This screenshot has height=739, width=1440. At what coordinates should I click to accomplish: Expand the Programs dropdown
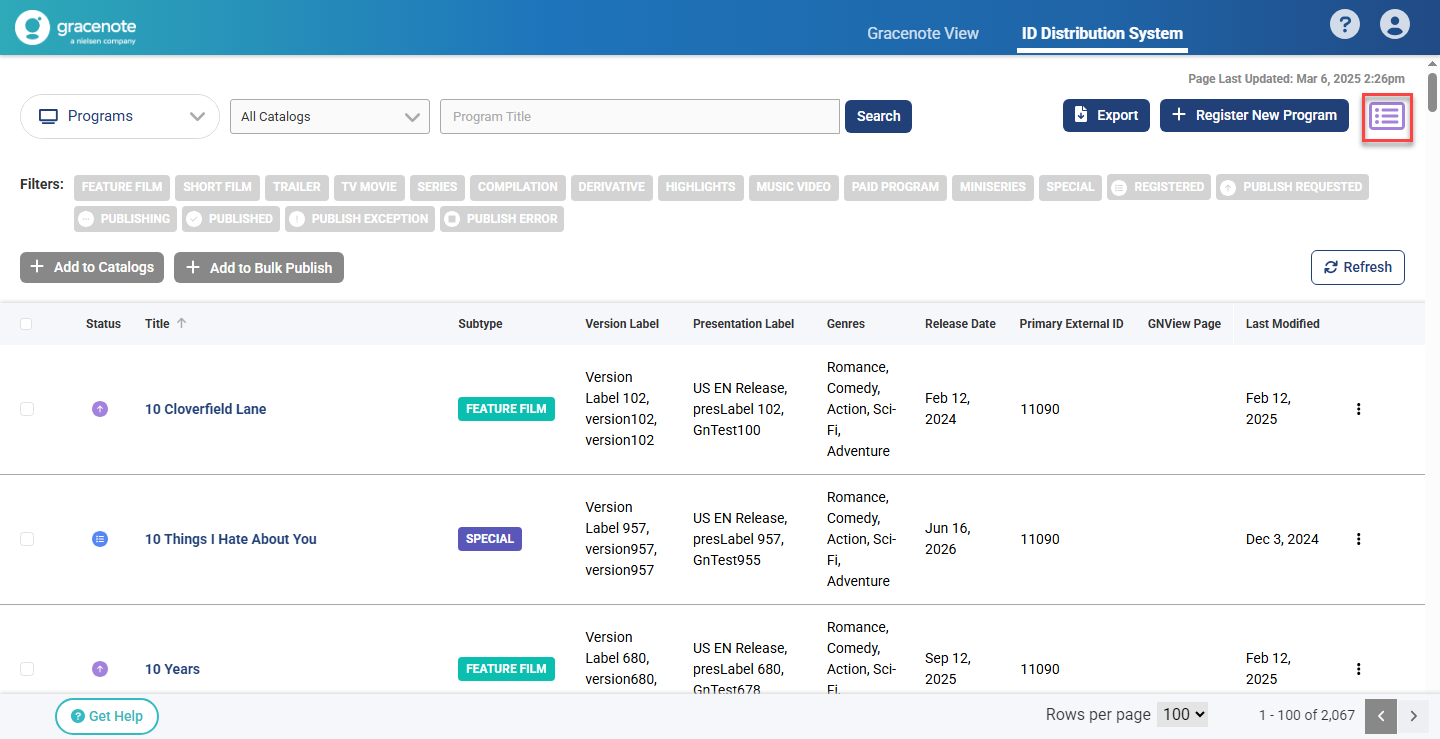pos(120,117)
